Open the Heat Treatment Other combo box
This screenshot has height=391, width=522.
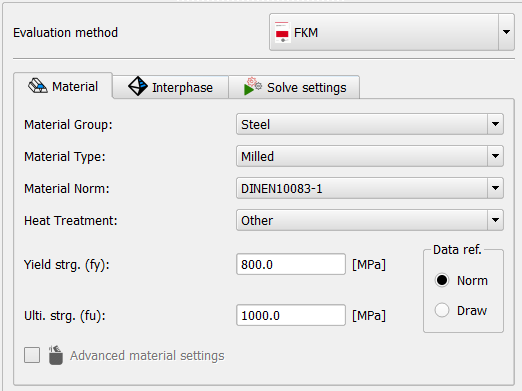click(x=370, y=220)
